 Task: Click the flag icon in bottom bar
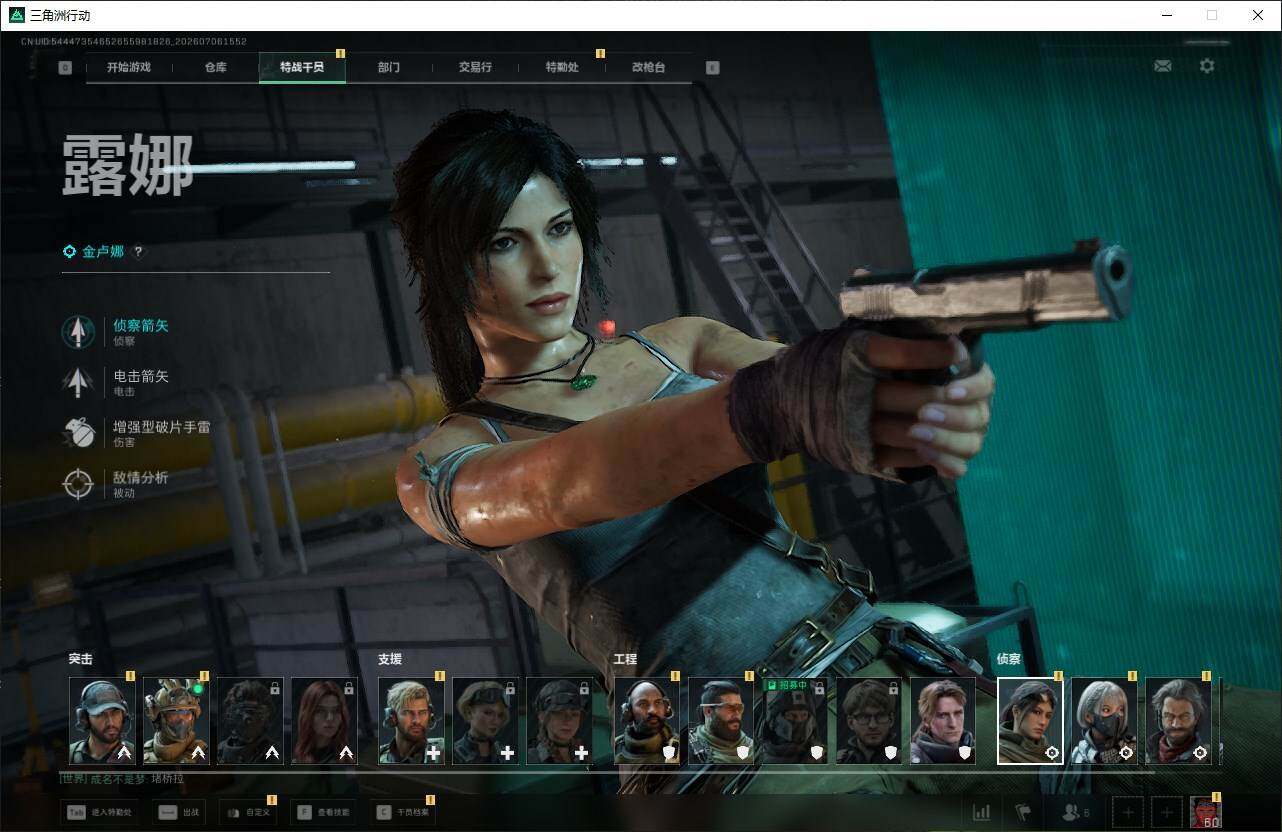1023,812
